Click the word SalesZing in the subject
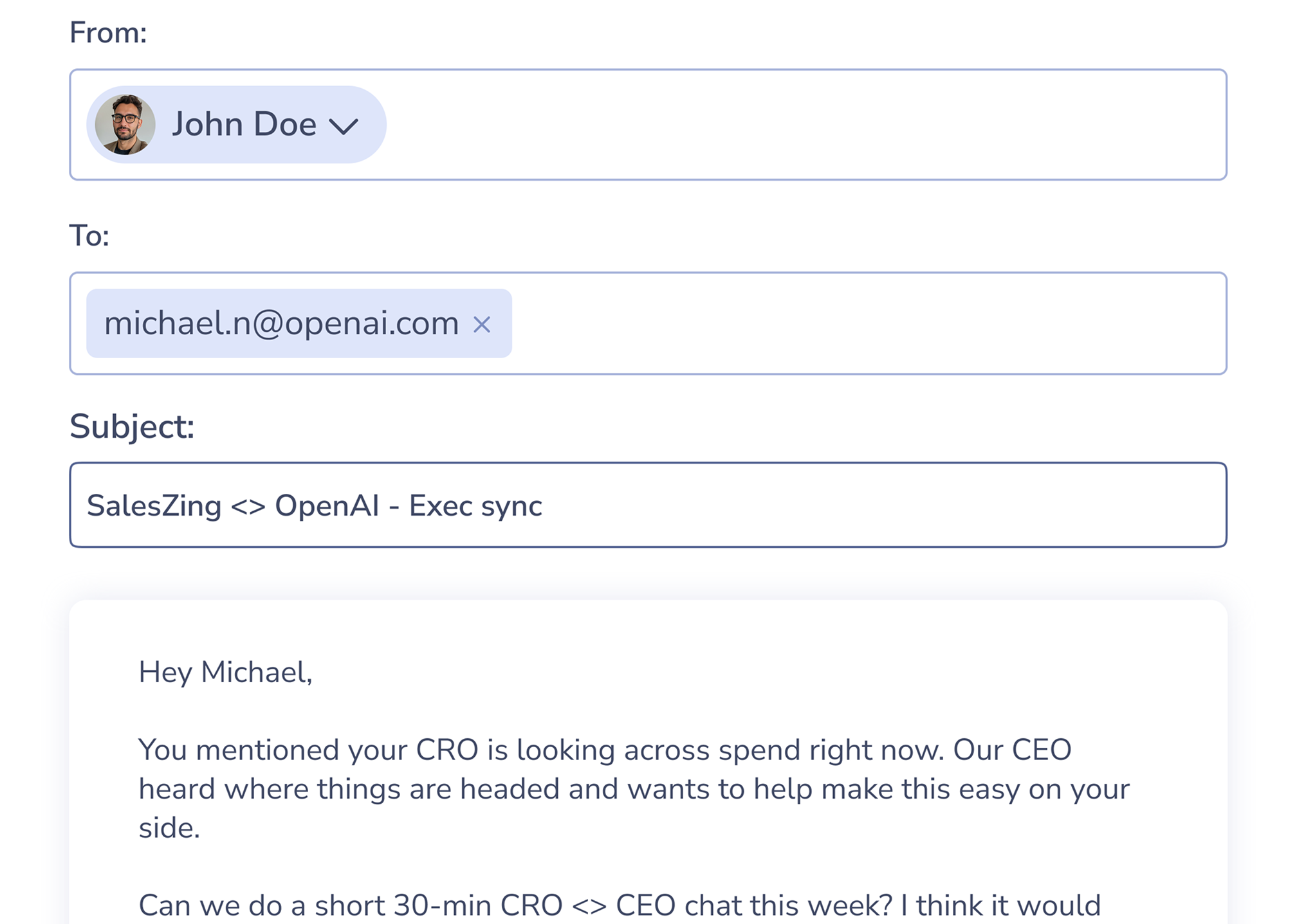1297x924 pixels. [154, 506]
